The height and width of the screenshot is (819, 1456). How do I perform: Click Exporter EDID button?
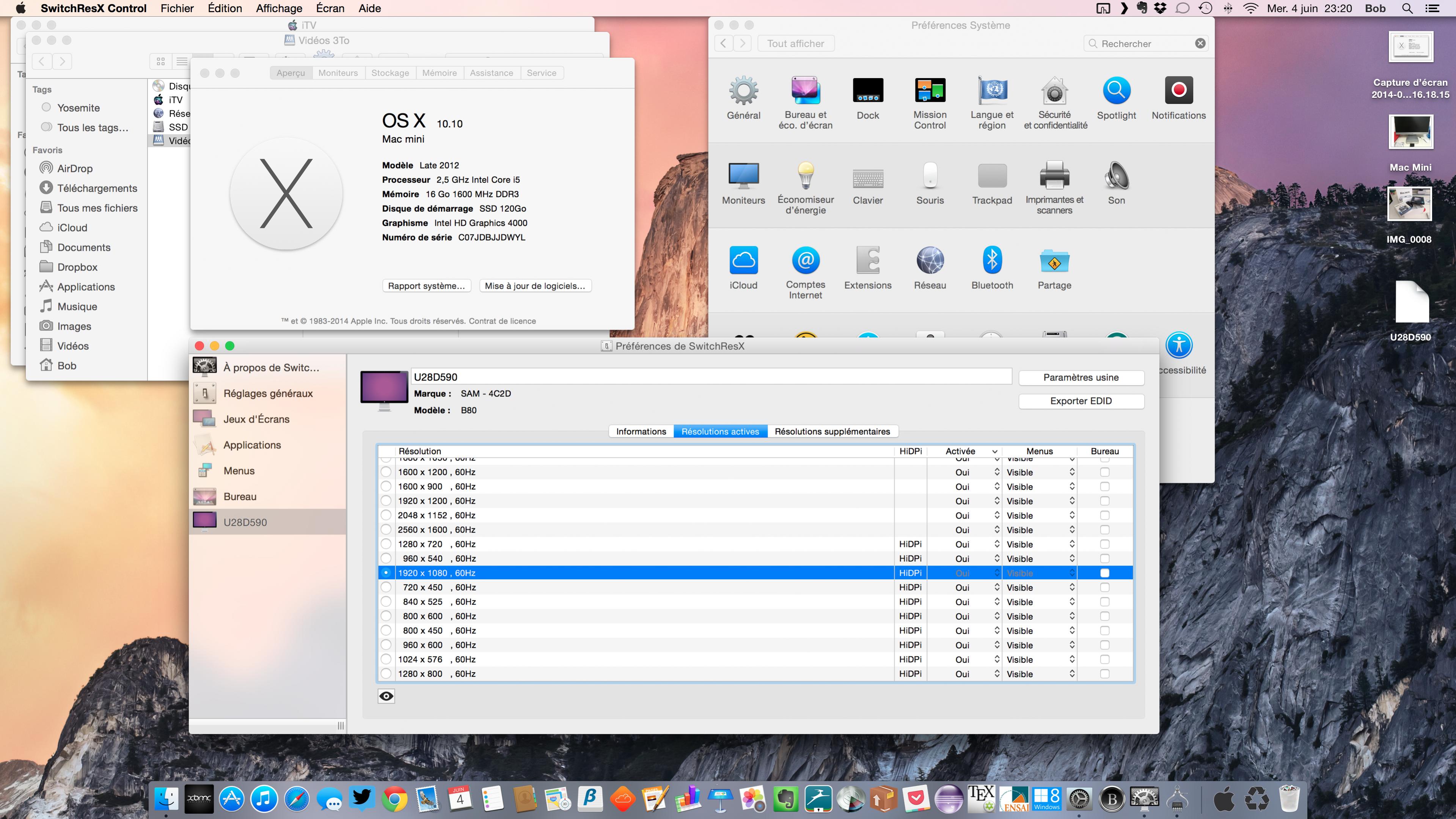[1081, 401]
